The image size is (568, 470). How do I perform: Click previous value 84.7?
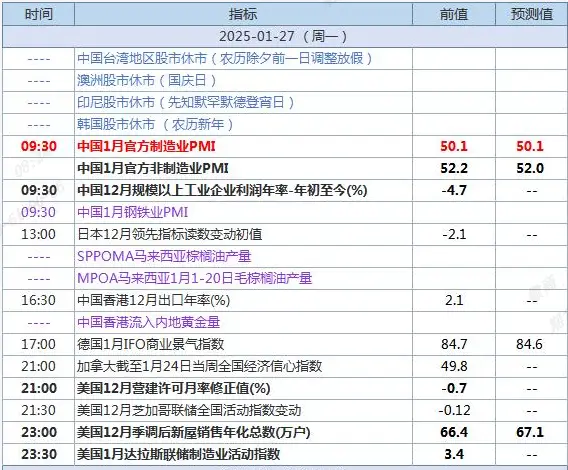click(x=454, y=344)
